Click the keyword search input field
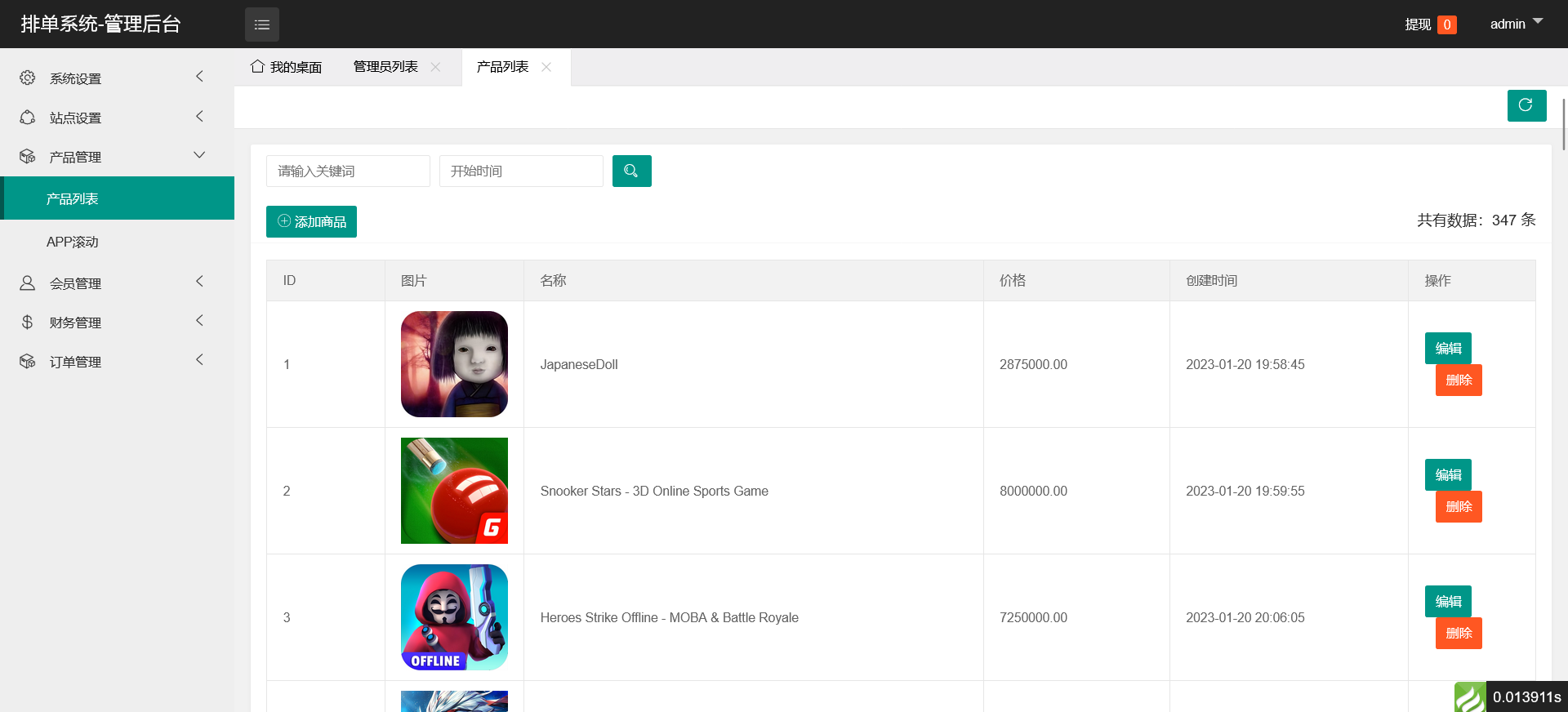The height and width of the screenshot is (712, 1568). click(348, 171)
